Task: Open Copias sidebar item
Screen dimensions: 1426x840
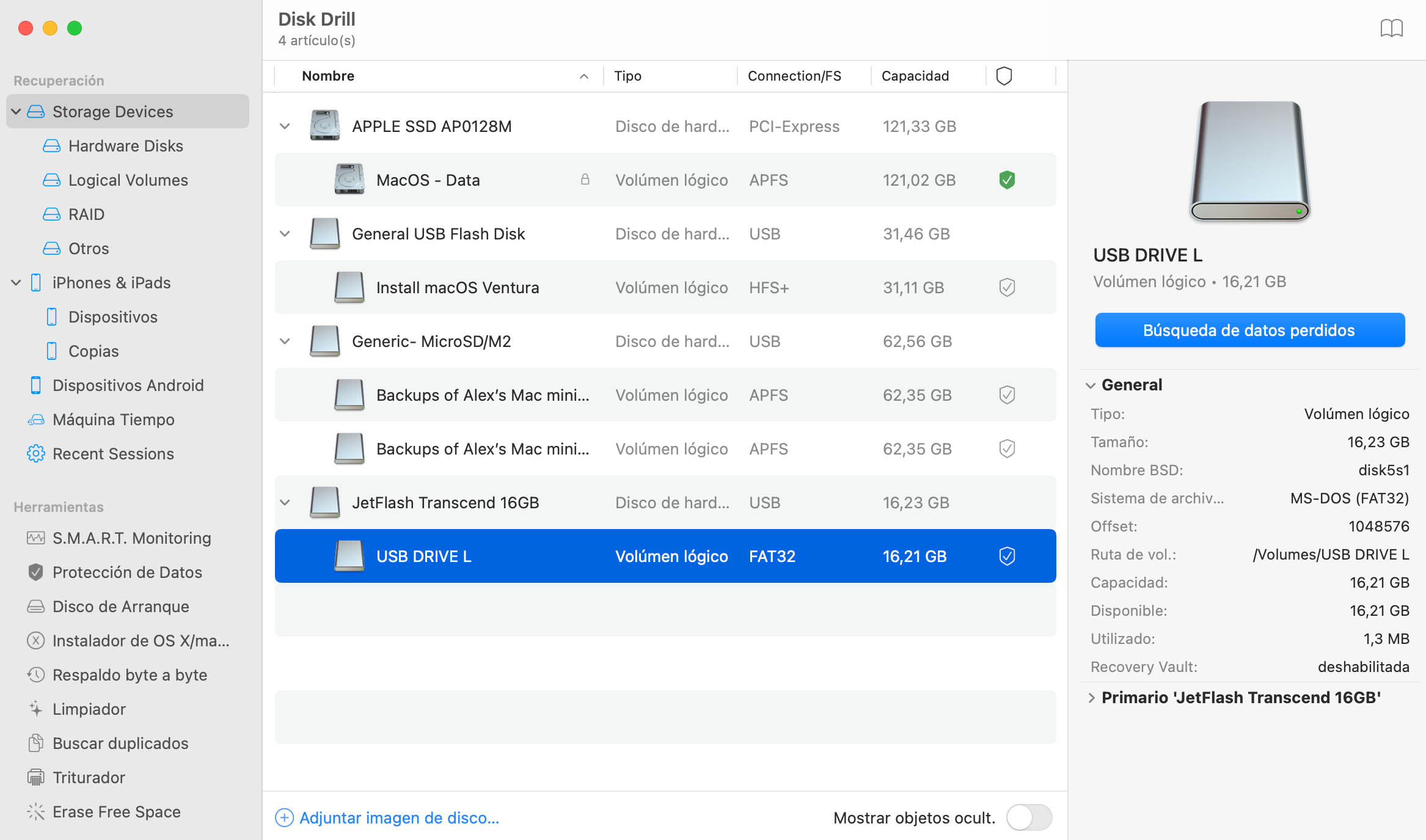Action: tap(93, 351)
